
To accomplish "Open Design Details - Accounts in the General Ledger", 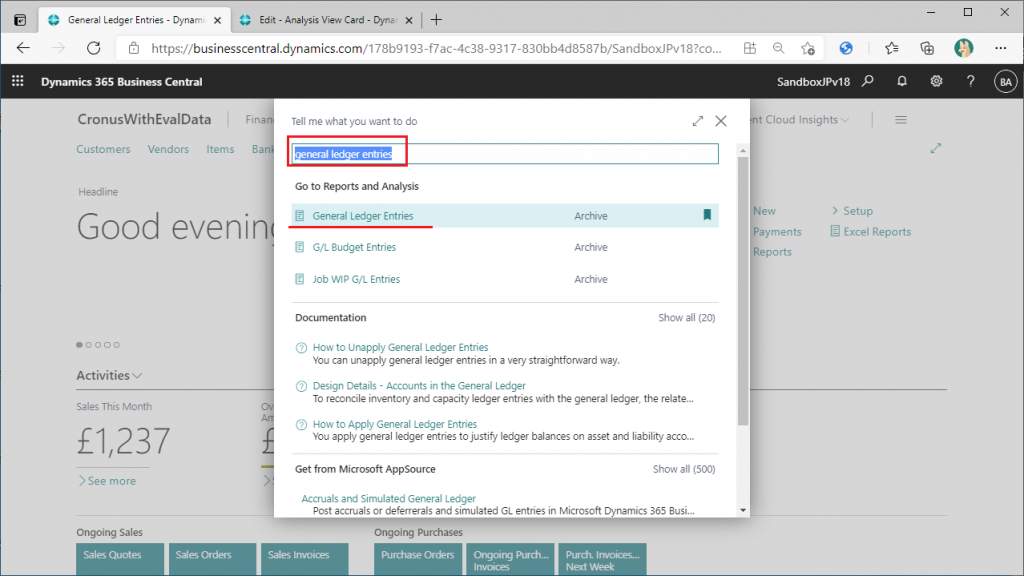I will point(419,385).
